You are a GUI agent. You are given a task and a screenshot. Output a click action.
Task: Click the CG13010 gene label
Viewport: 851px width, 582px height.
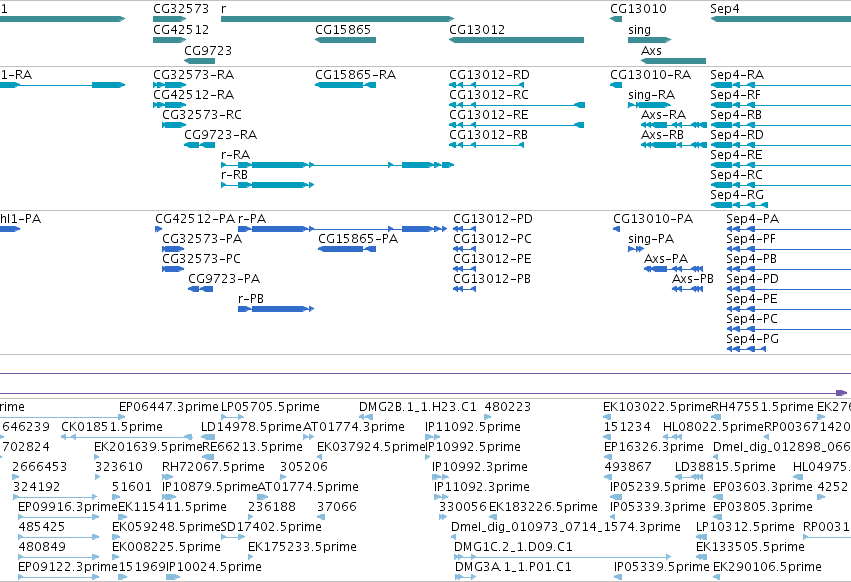pos(638,9)
